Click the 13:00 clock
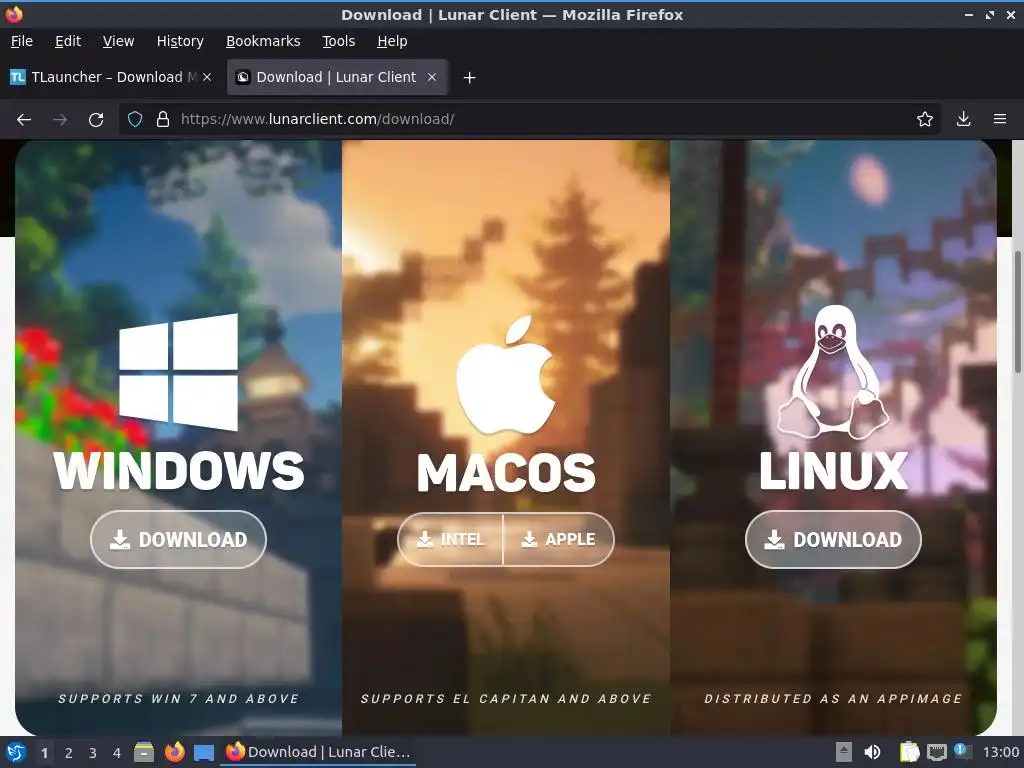The width and height of the screenshot is (1024, 768). [x=1000, y=752]
